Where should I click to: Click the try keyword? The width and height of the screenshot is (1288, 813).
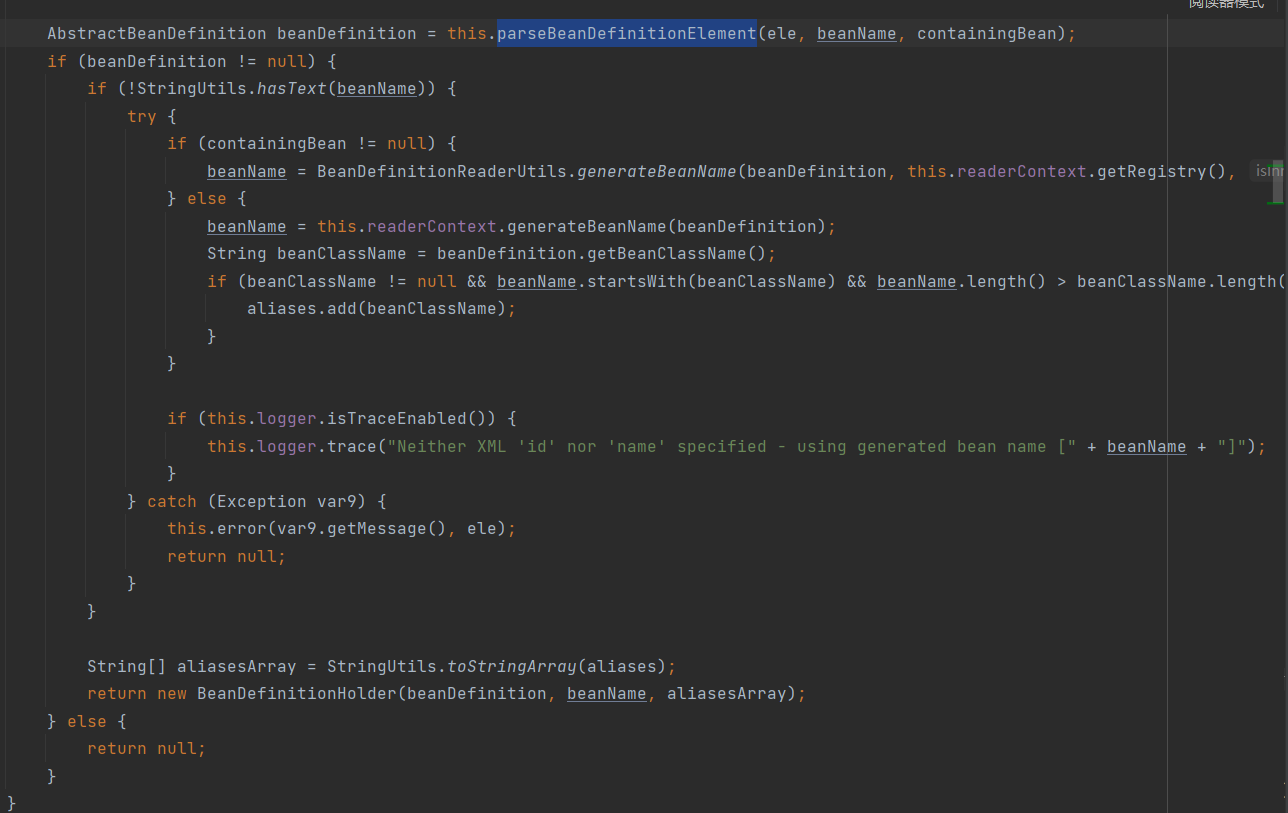142,116
